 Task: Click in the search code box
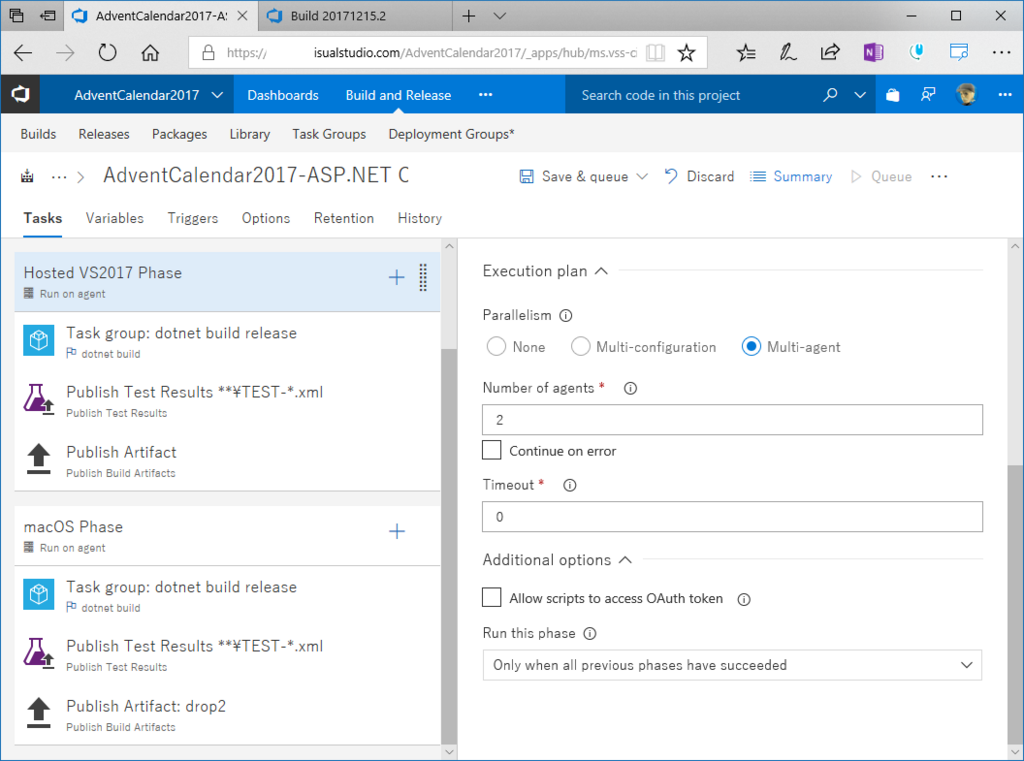(692, 95)
